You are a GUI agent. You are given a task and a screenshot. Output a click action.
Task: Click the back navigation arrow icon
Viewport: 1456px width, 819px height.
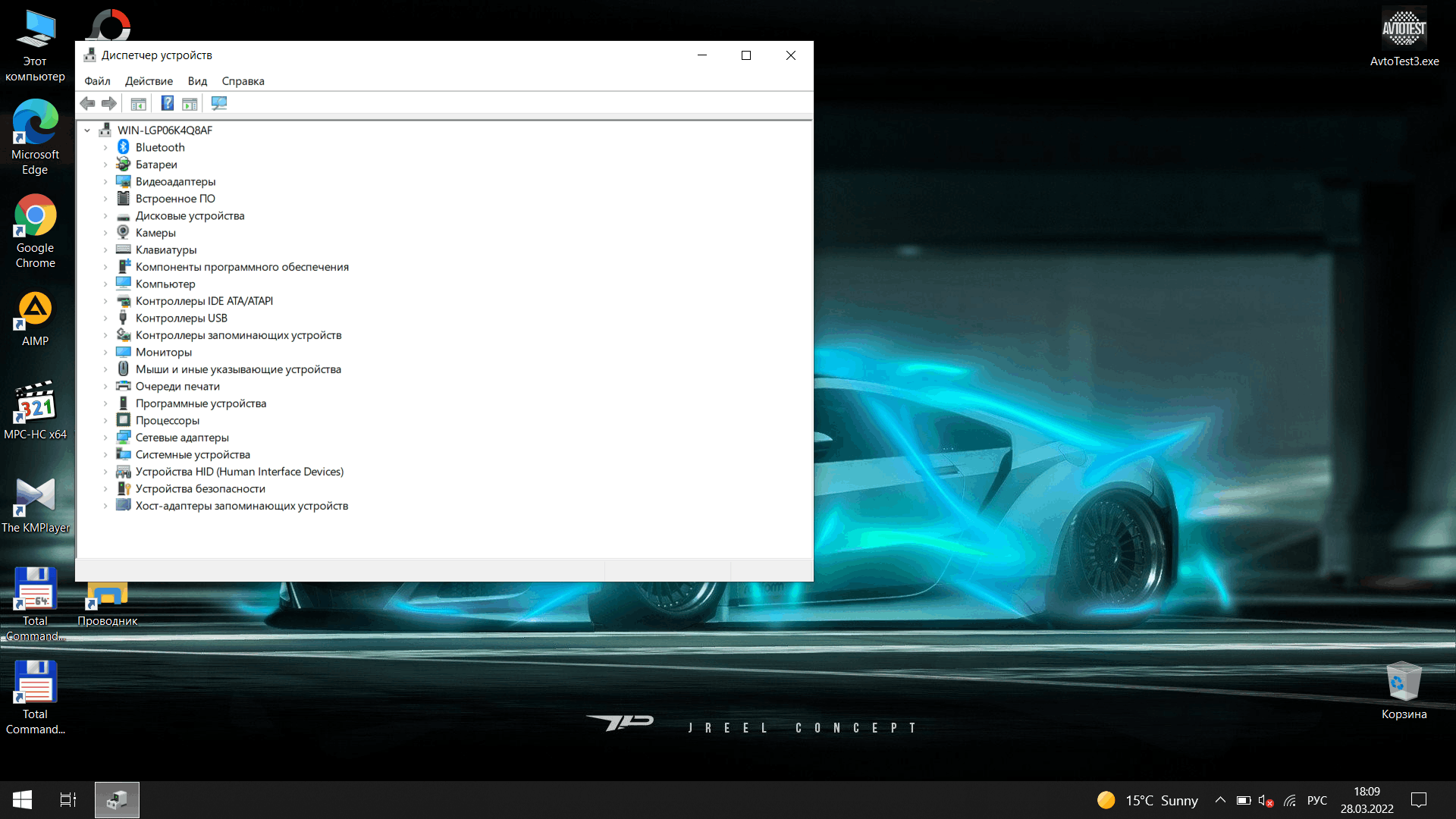[87, 103]
